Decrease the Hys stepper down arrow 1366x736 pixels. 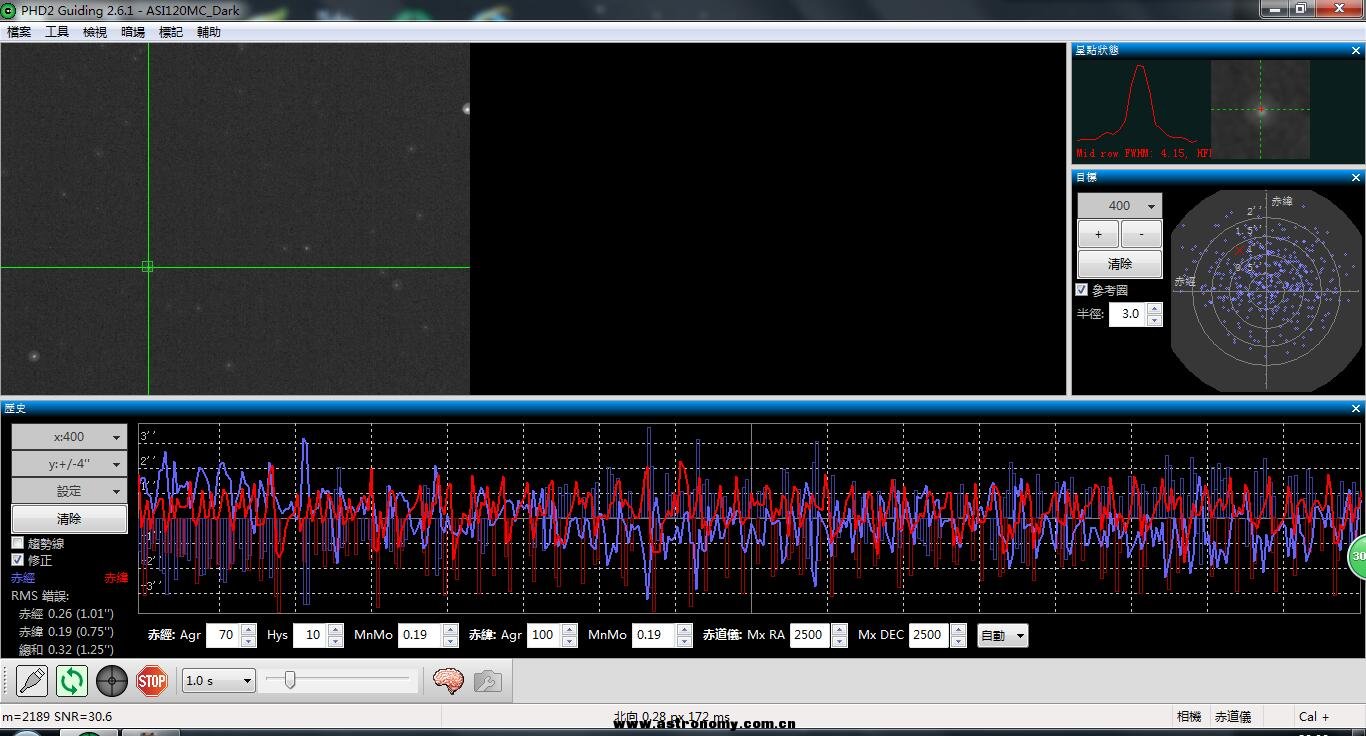click(x=336, y=641)
